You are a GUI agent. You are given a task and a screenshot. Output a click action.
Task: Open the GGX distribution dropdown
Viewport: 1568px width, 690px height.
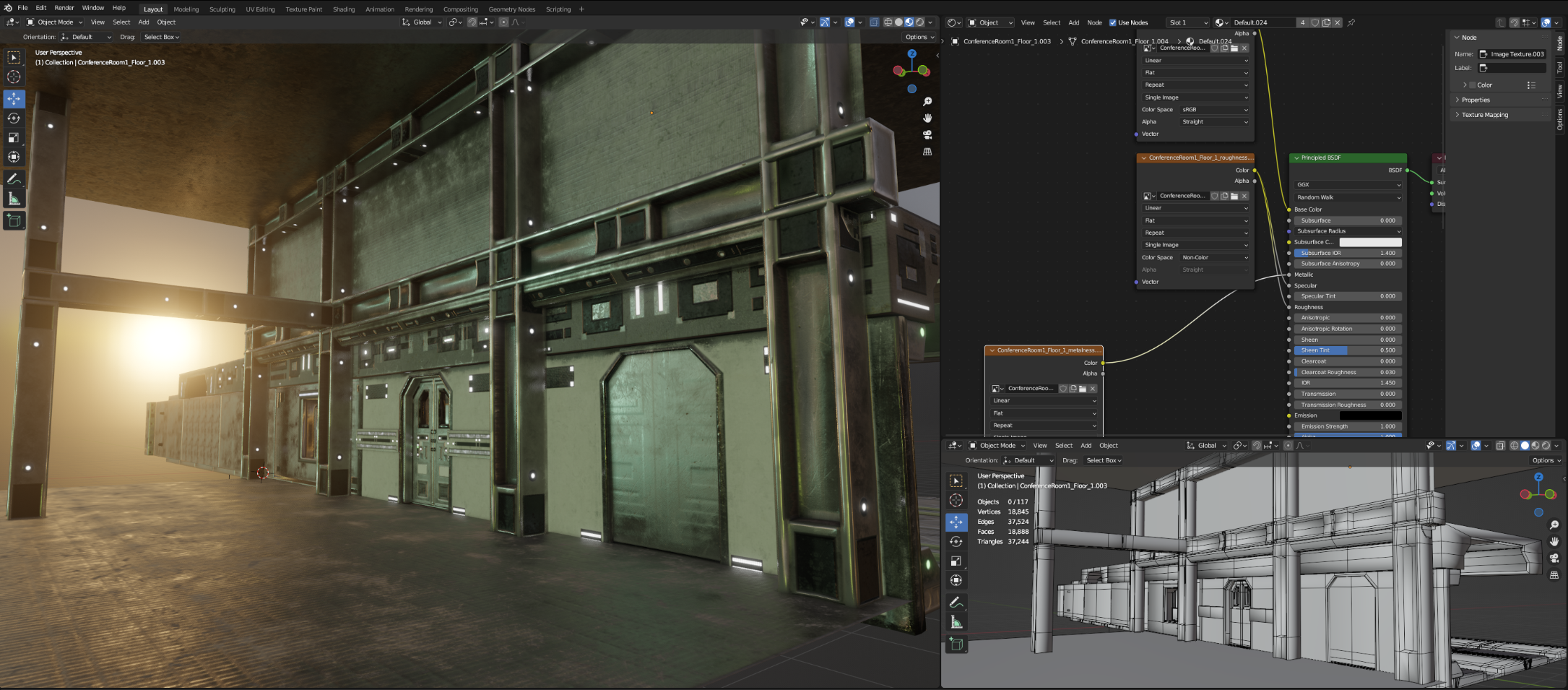pyautogui.click(x=1348, y=184)
